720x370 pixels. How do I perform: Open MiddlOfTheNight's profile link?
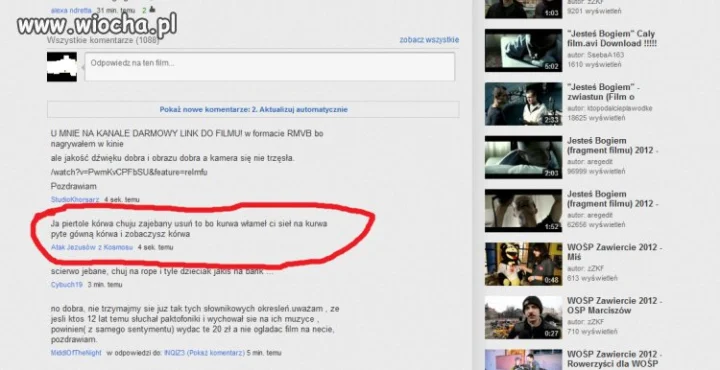click(76, 353)
